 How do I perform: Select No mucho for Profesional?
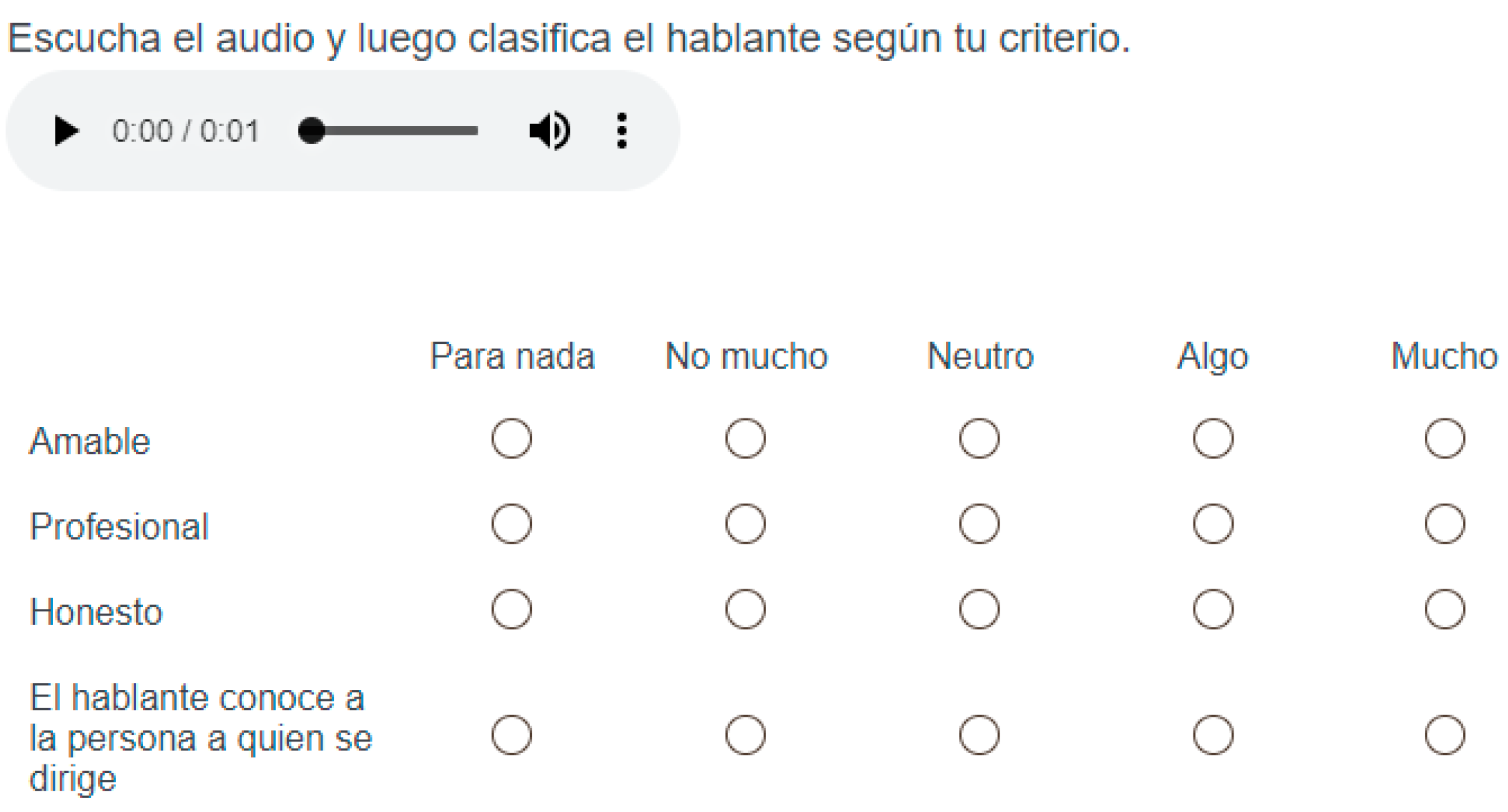(745, 524)
